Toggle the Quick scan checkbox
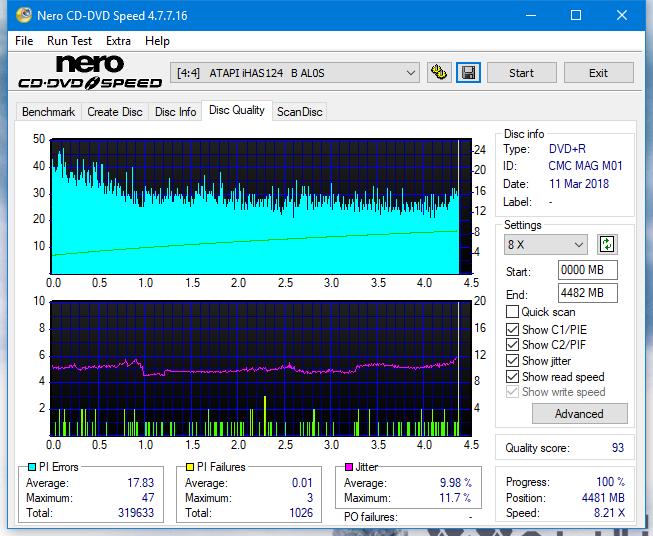653x536 pixels. point(512,312)
